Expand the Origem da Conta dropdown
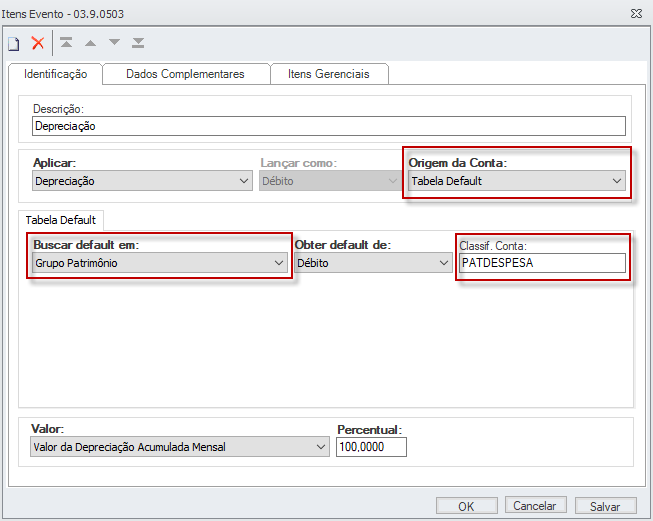 click(516, 181)
